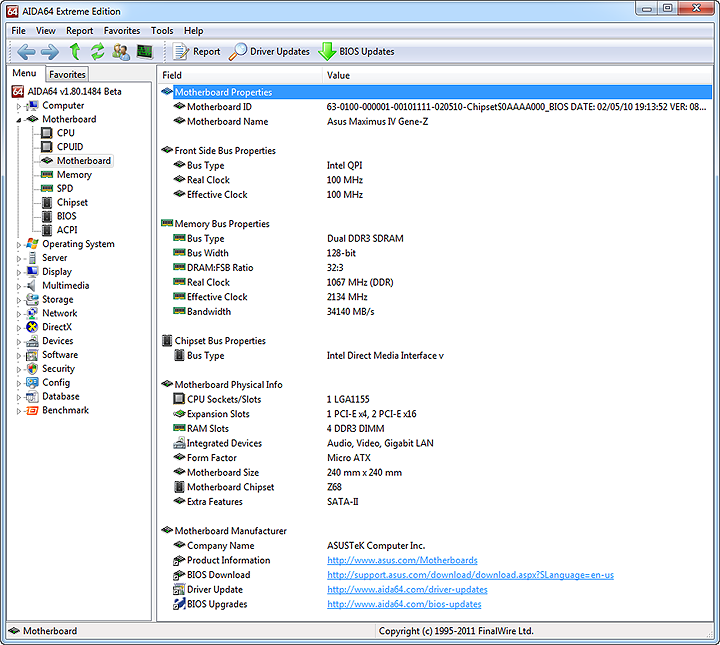
Task: Expand the Storage tree node
Action: [x=19, y=300]
